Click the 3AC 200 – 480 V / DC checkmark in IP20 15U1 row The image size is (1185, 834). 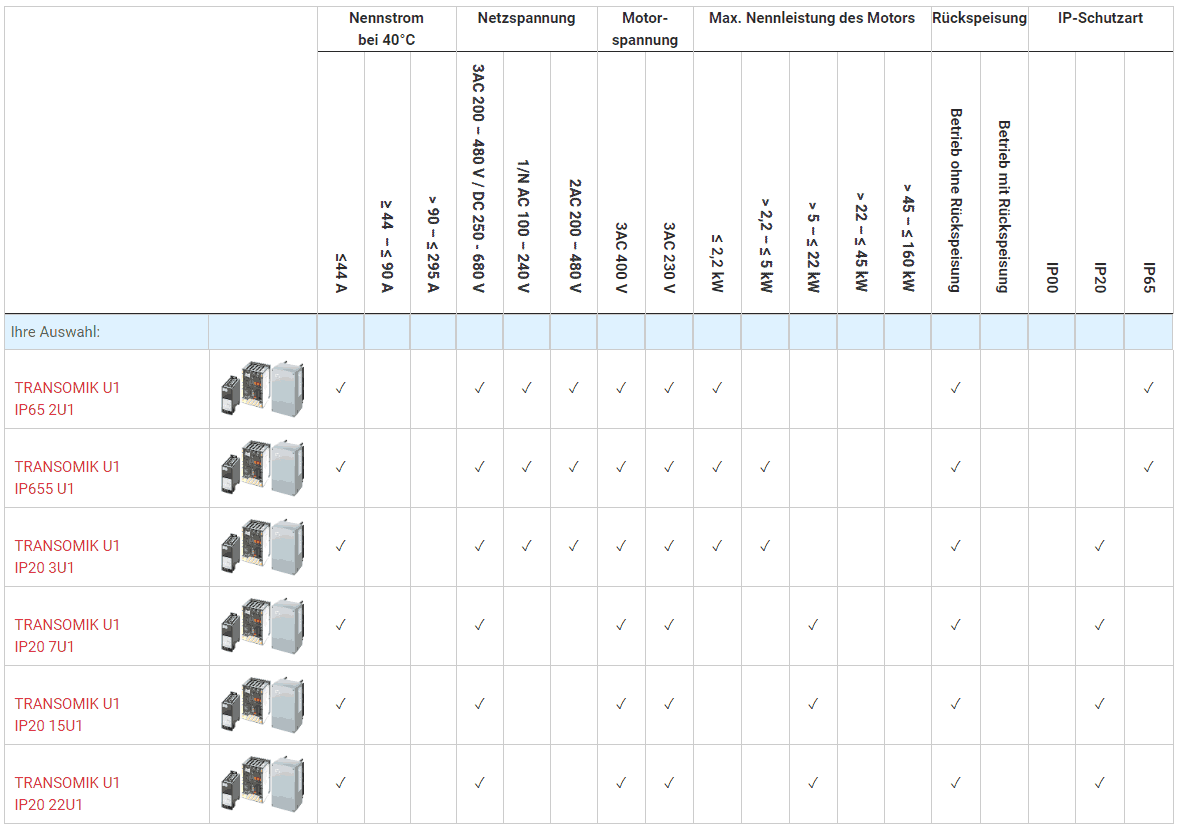(x=479, y=704)
